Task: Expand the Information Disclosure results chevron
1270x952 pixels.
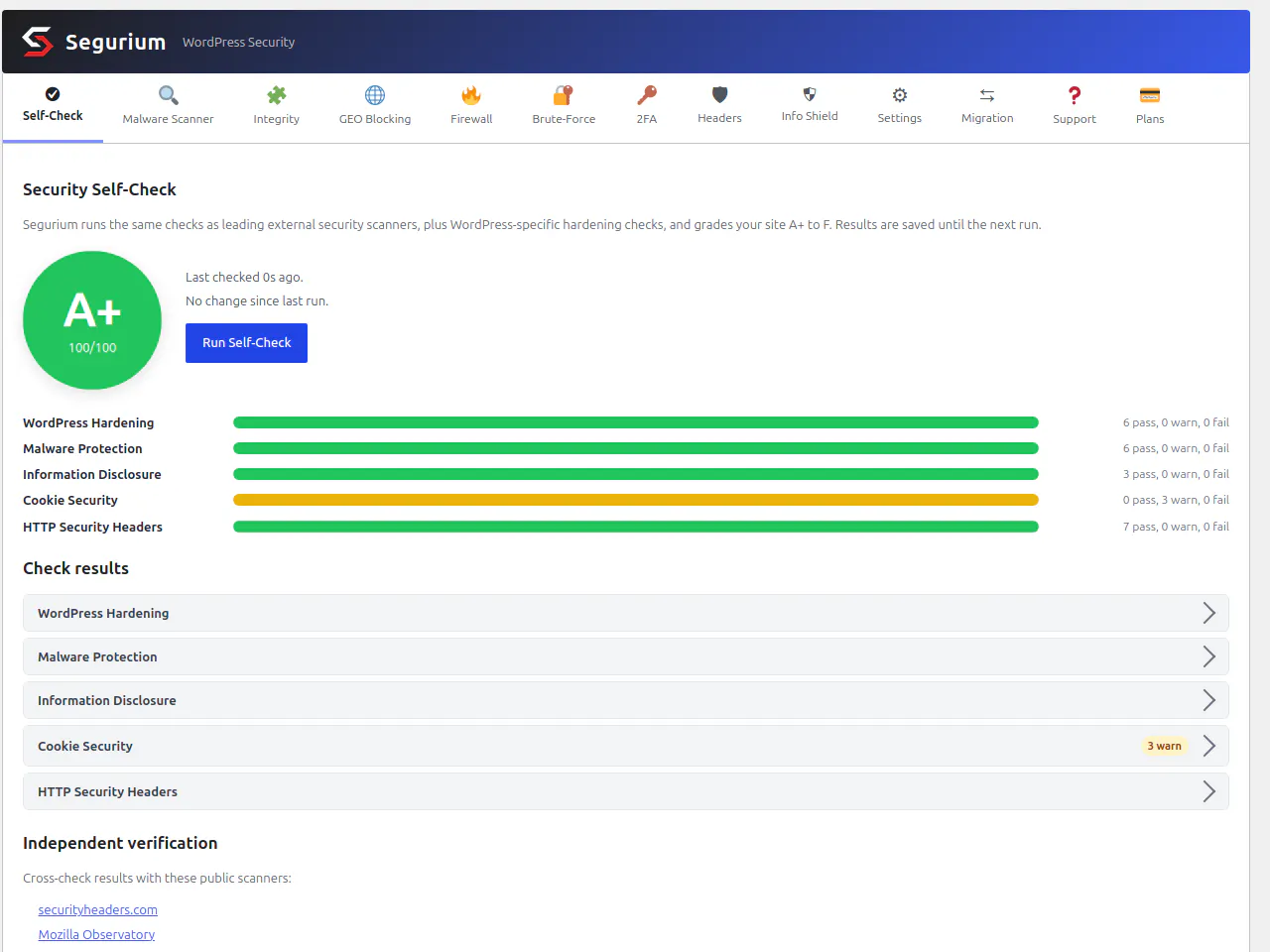Action: 1208,700
